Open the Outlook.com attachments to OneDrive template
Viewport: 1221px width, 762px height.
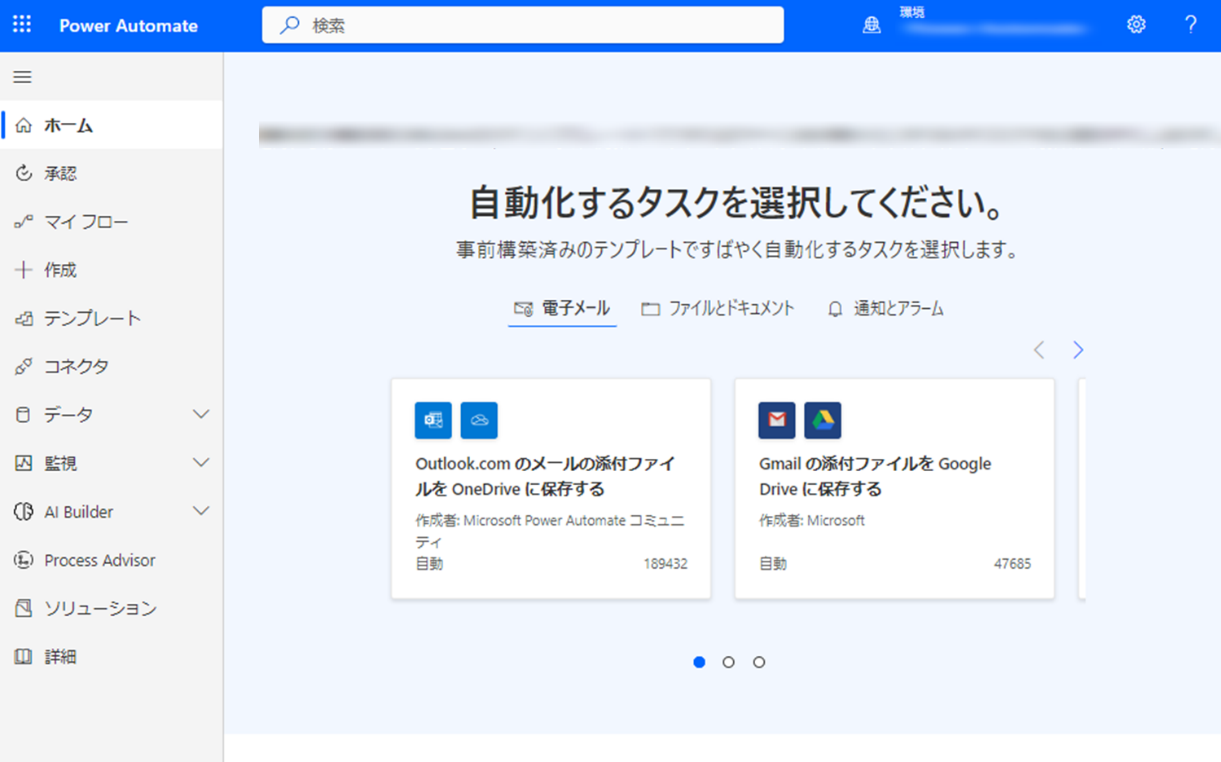click(551, 489)
